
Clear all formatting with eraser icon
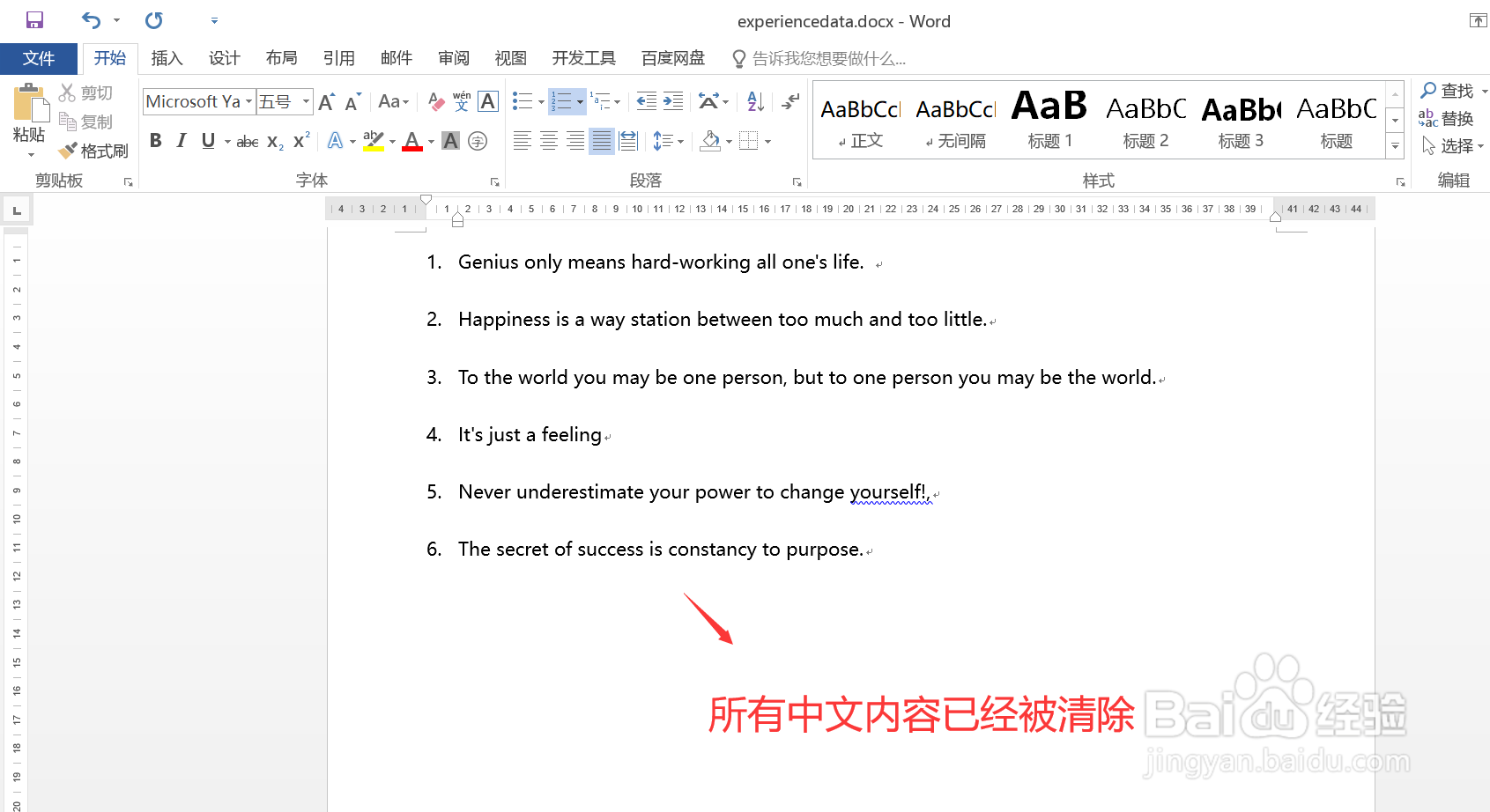435,102
